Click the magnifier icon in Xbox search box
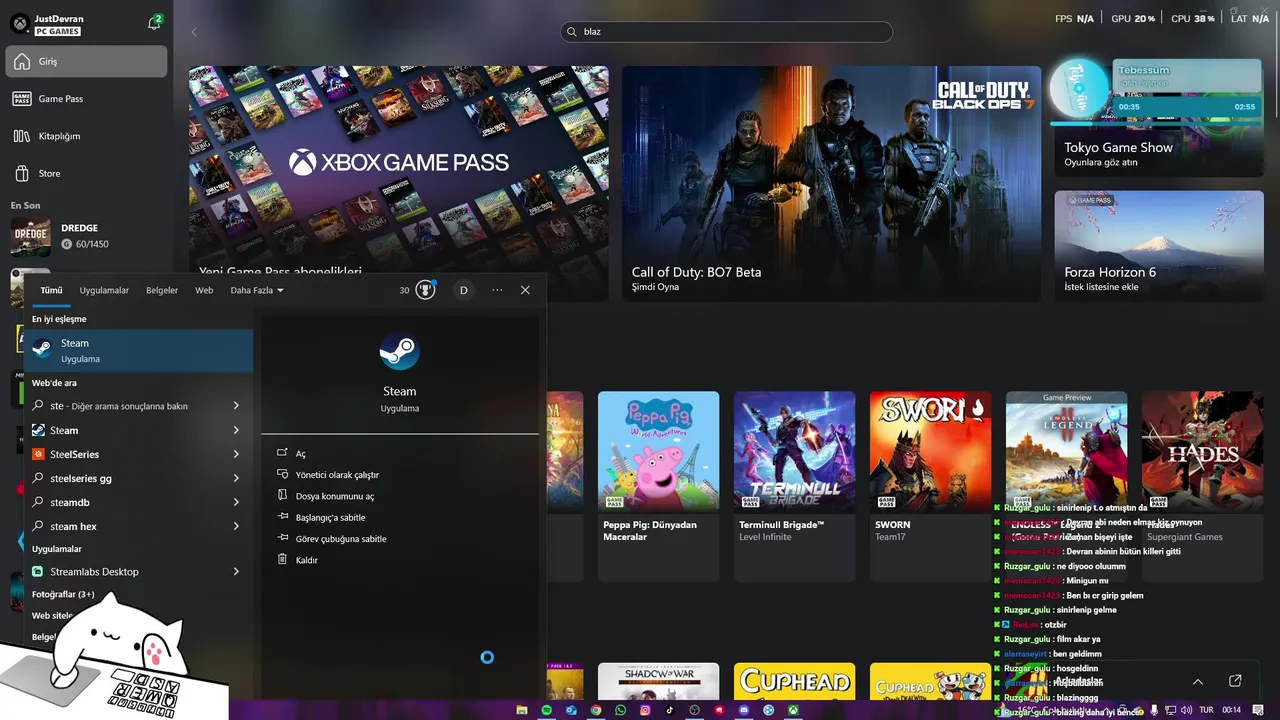The width and height of the screenshot is (1280, 720). [x=573, y=32]
